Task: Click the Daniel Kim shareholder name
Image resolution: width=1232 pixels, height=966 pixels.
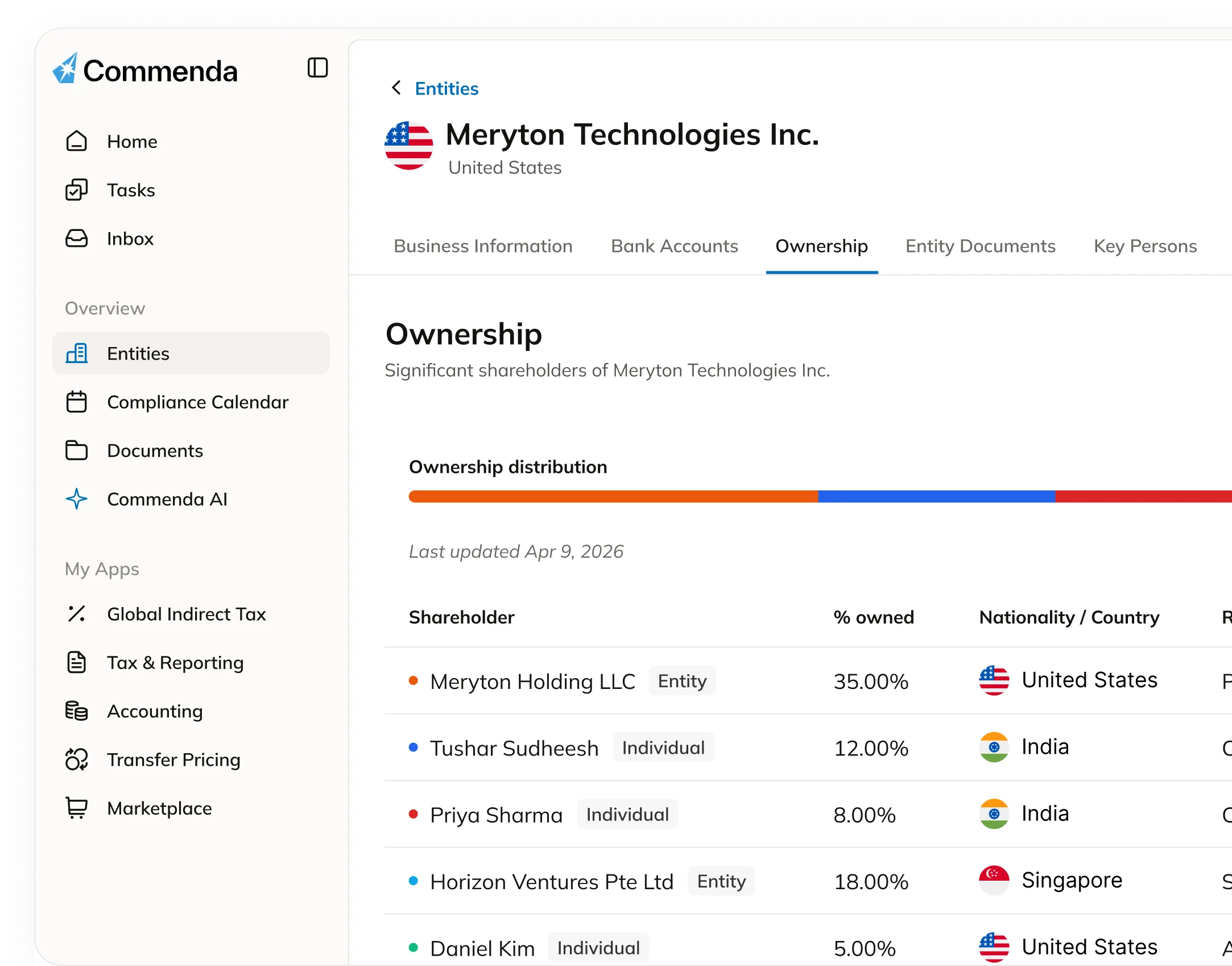Action: coord(482,948)
